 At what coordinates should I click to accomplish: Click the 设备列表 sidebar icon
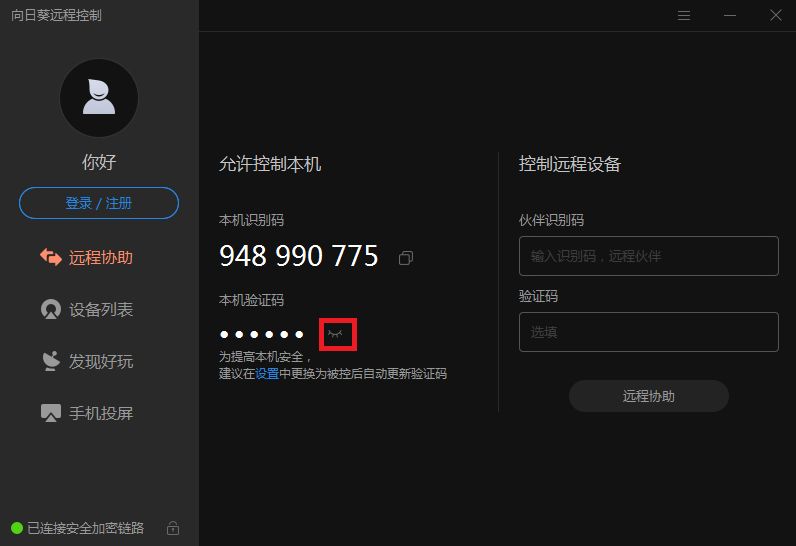point(51,310)
